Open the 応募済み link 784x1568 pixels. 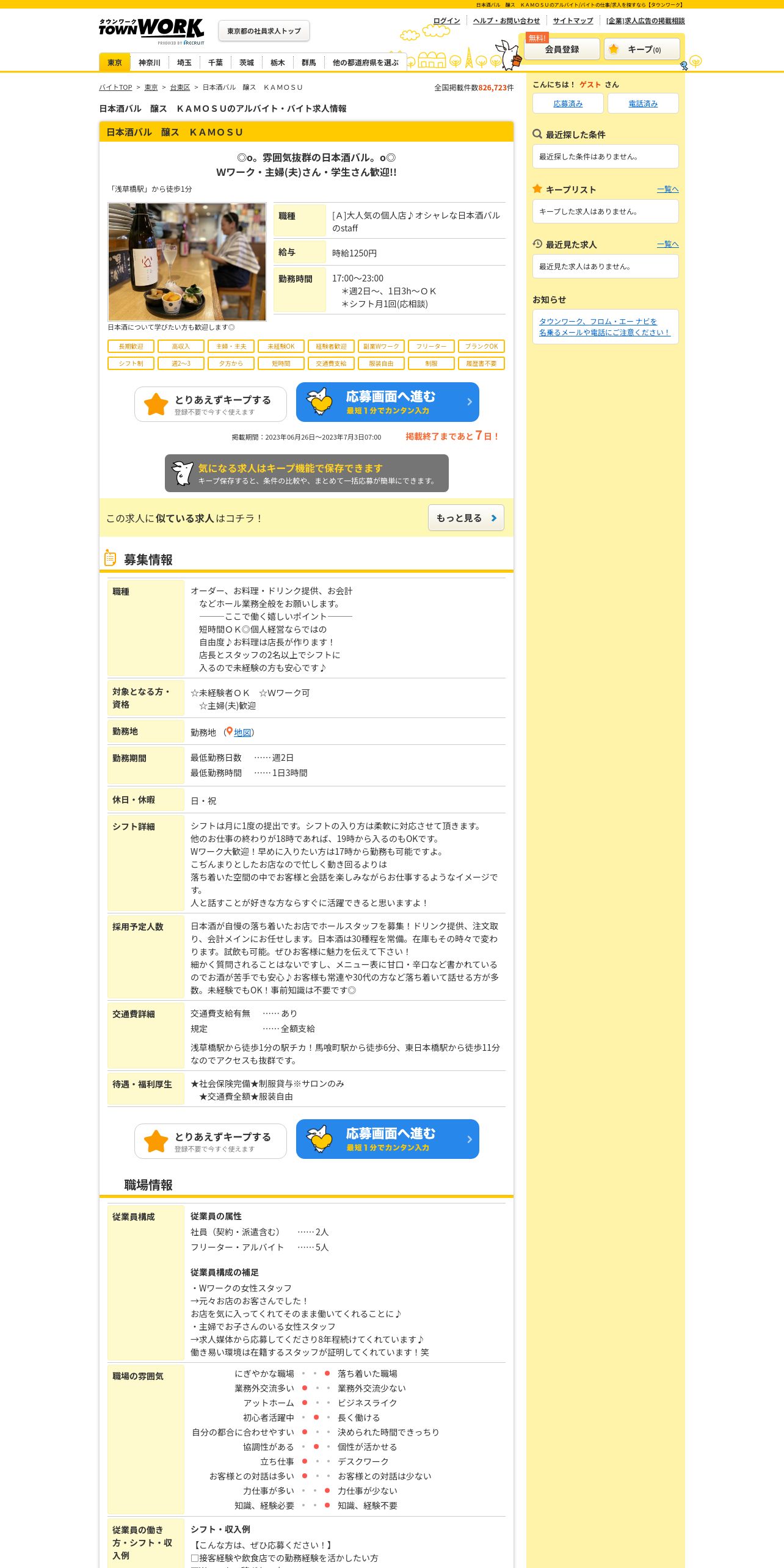568,103
